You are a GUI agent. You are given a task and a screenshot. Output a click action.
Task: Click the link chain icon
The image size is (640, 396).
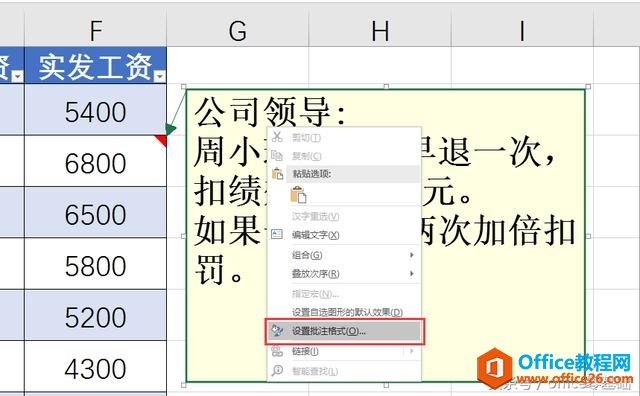(277, 351)
